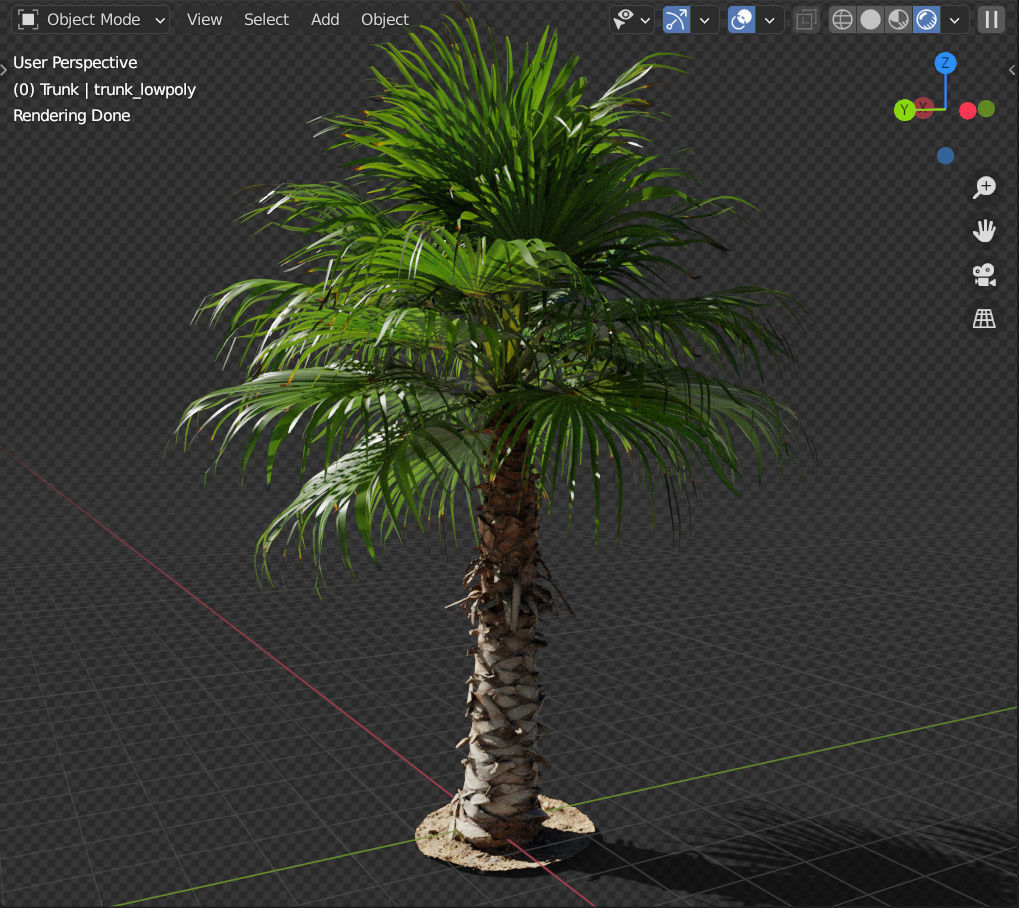Toggle the viewport overlays button
Screen dimensions: 1019x908
pyautogui.click(x=742, y=19)
